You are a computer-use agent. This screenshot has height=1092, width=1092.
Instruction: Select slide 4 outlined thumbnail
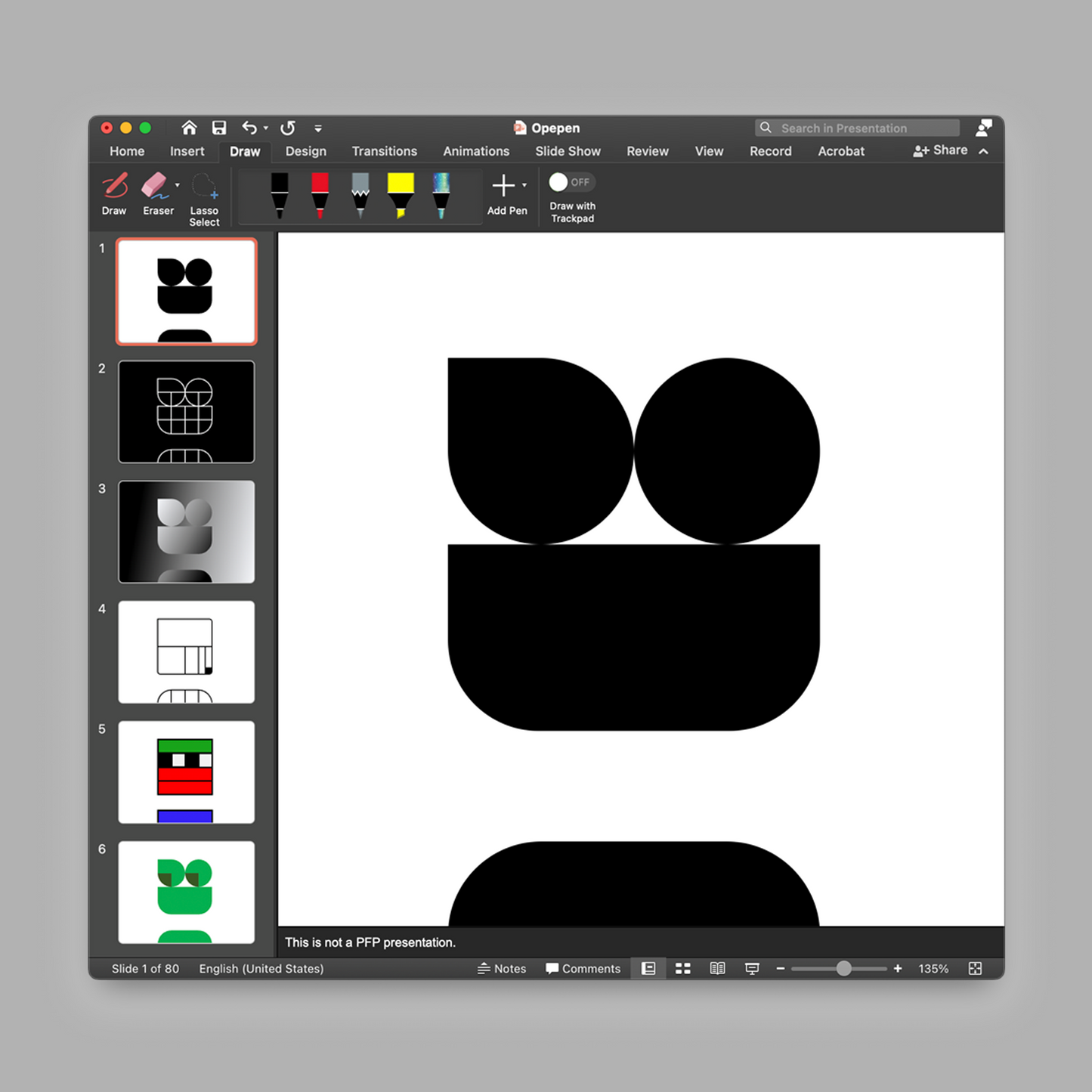point(187,652)
